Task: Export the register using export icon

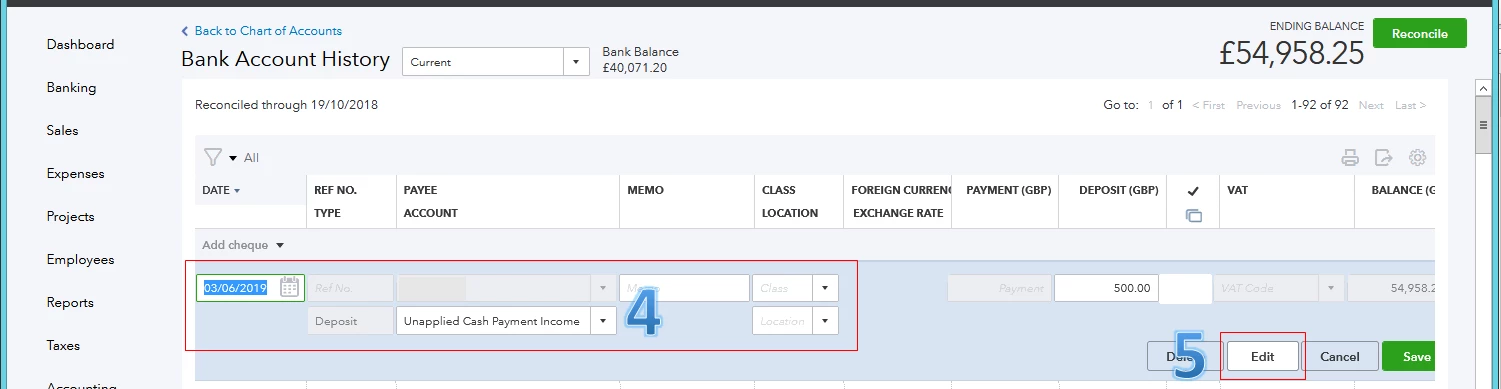Action: click(1384, 157)
